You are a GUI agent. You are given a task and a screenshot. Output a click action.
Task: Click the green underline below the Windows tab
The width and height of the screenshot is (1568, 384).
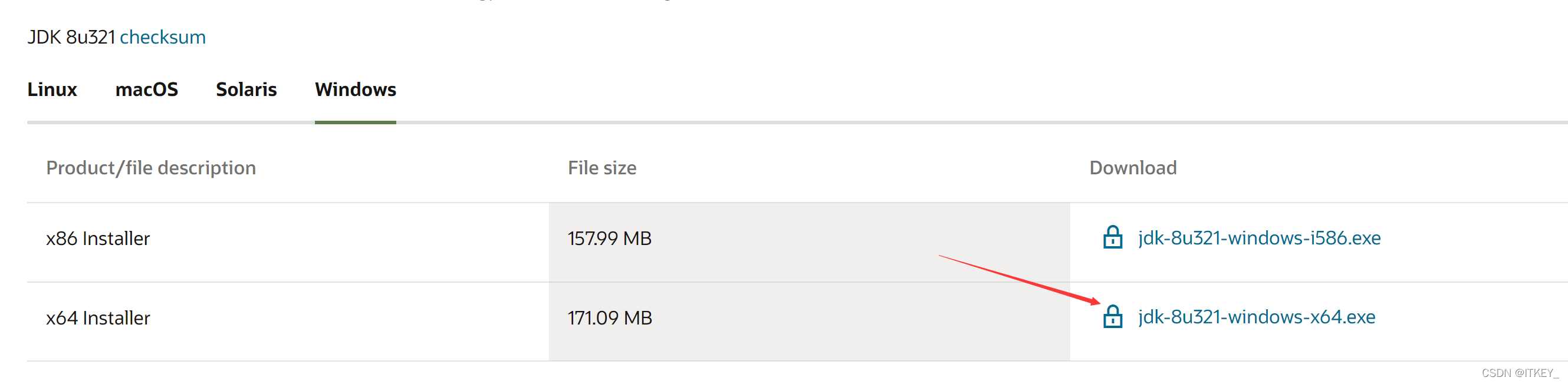[x=355, y=122]
